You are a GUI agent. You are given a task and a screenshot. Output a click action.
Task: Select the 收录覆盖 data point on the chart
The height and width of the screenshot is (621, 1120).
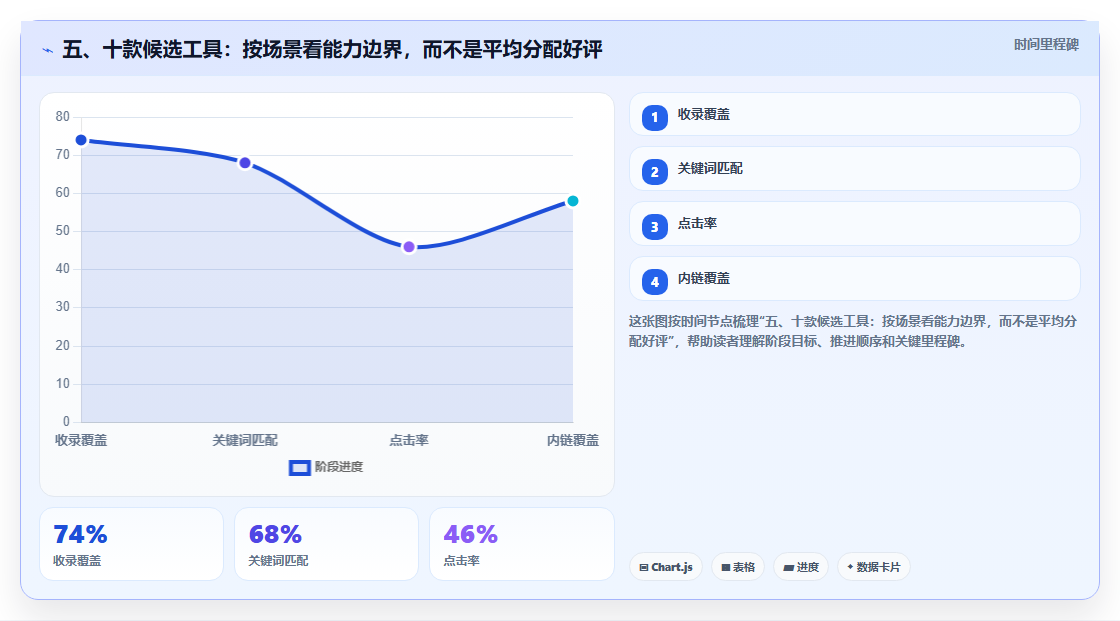81,140
